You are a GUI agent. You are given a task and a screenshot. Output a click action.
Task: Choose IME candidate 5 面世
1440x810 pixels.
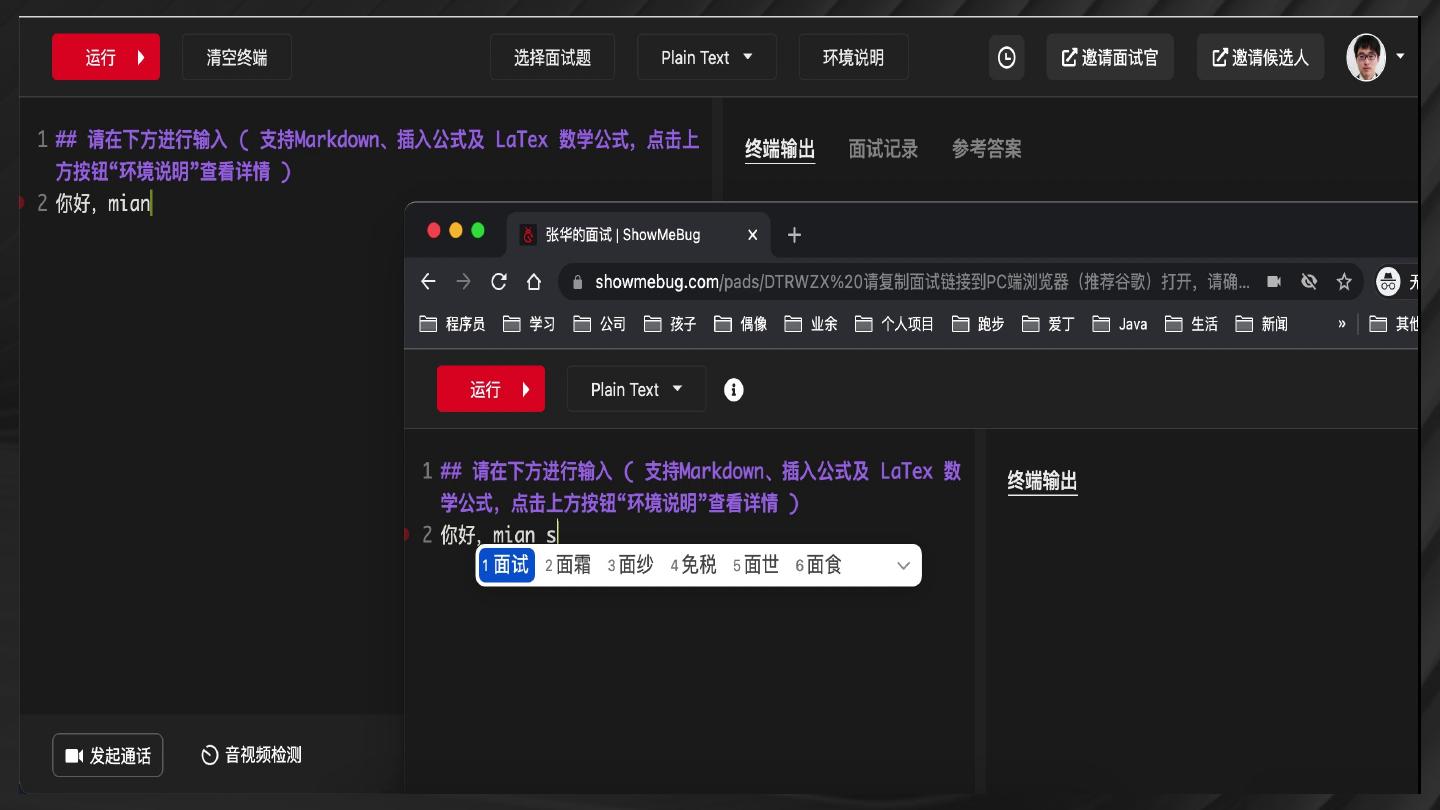pos(756,565)
